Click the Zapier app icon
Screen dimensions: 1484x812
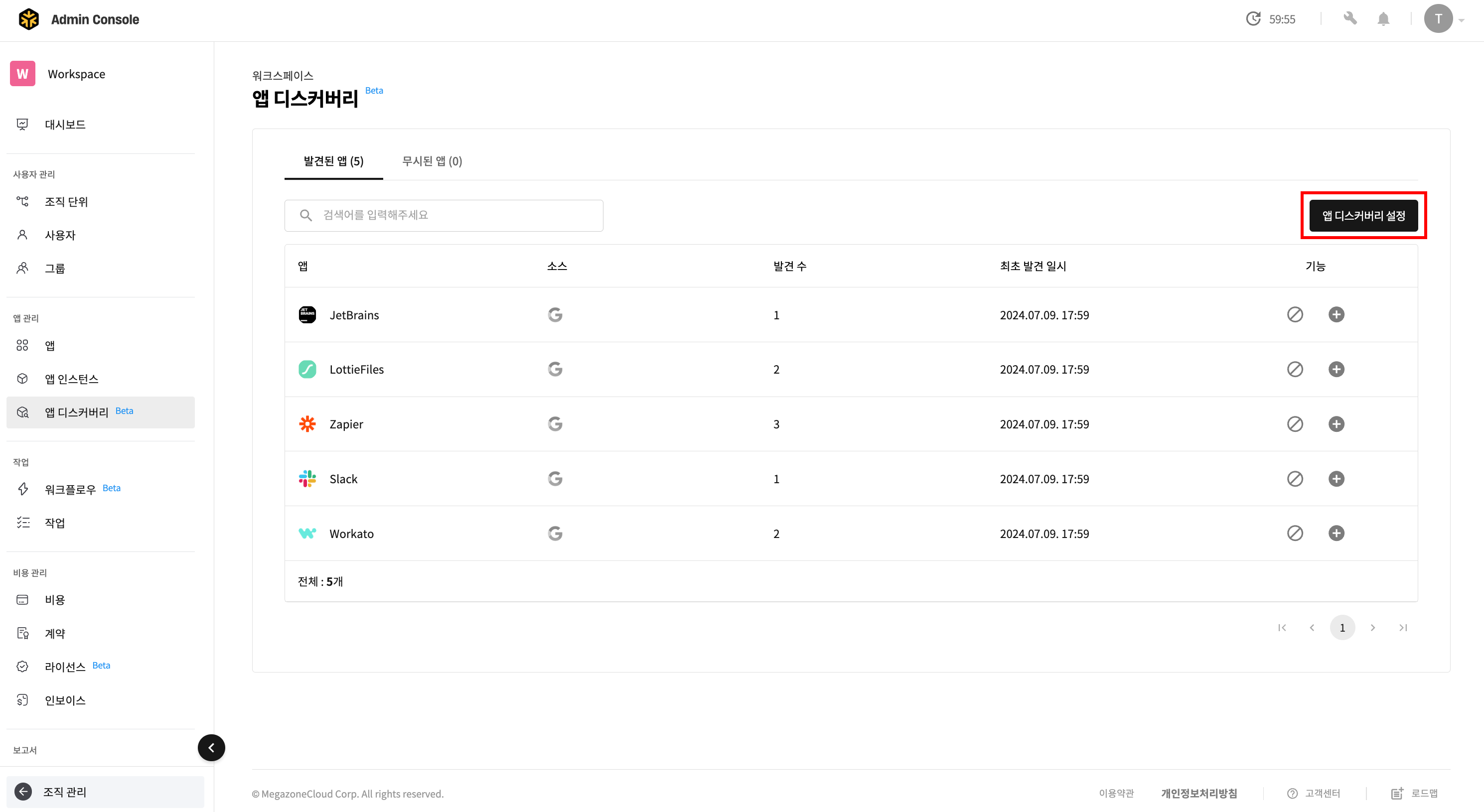(307, 424)
